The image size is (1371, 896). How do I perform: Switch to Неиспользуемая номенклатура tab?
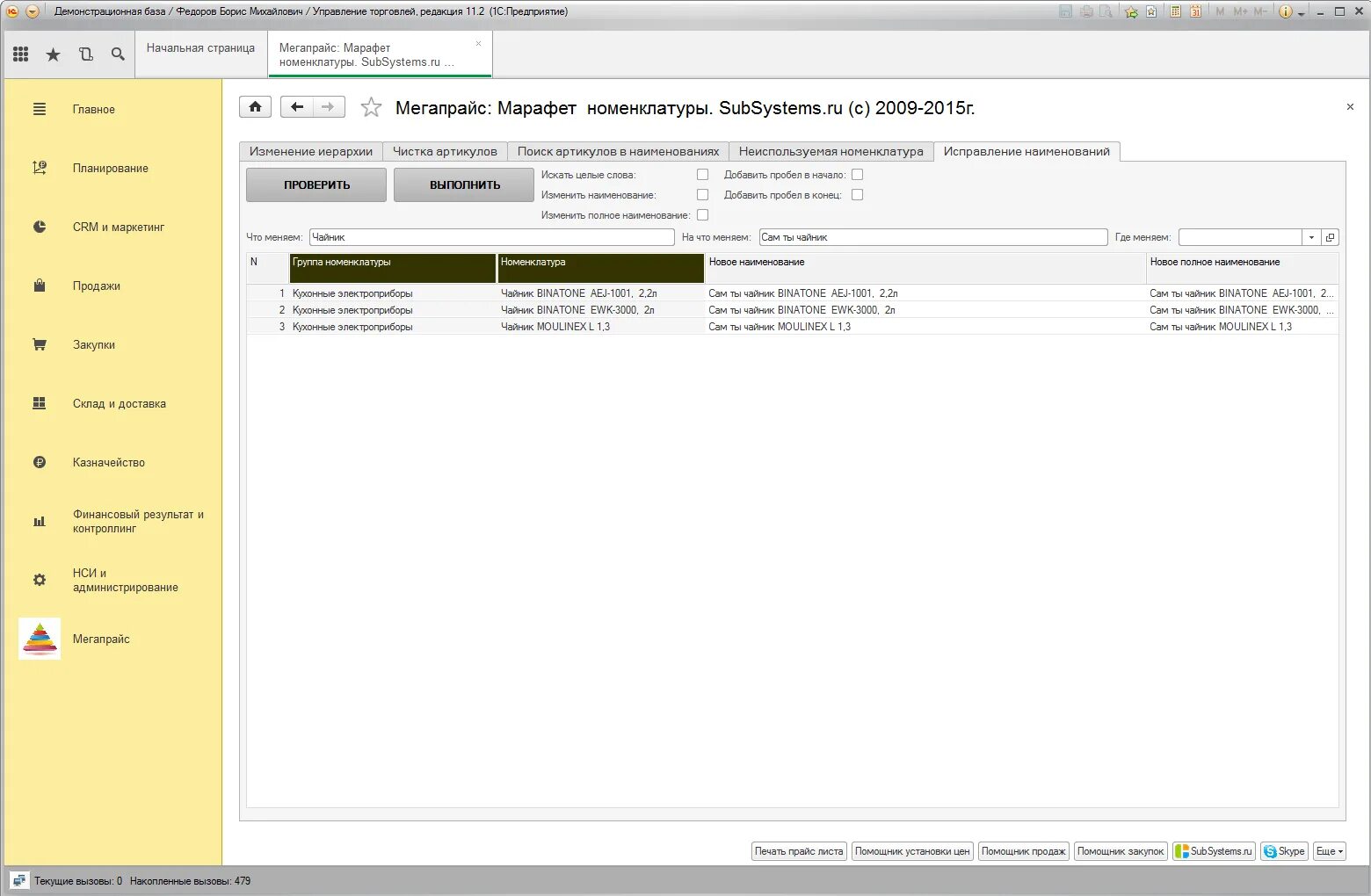tap(831, 151)
